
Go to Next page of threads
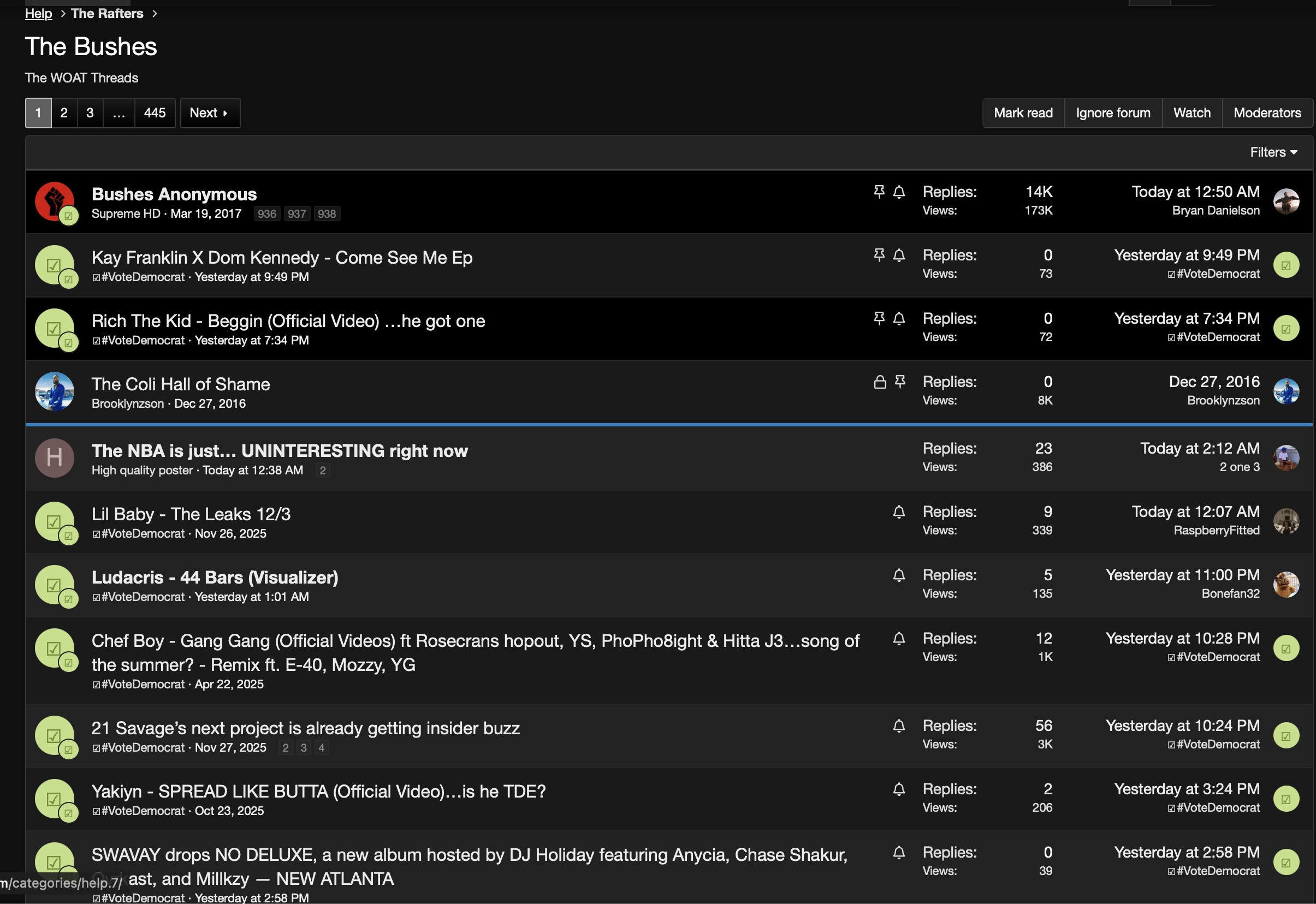[210, 112]
